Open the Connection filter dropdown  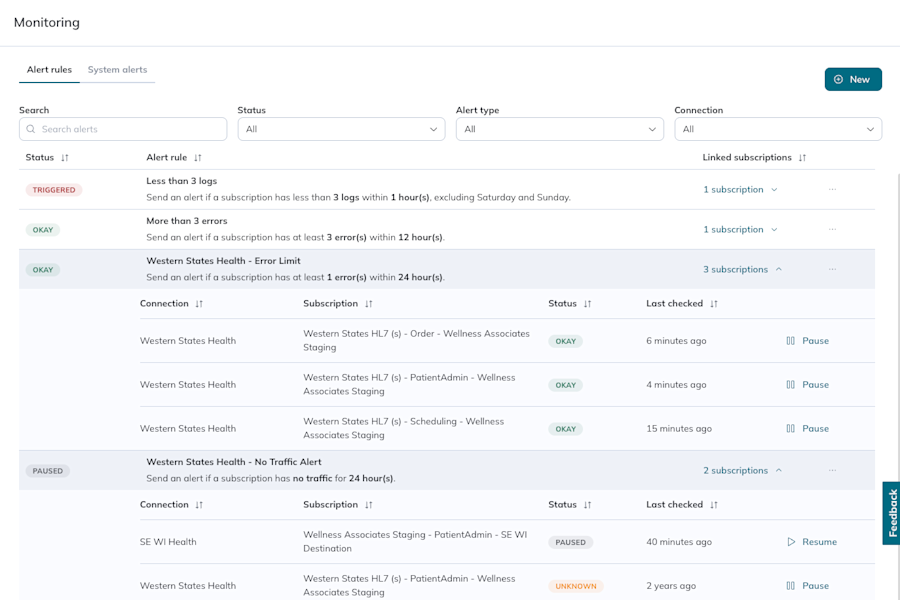point(778,129)
